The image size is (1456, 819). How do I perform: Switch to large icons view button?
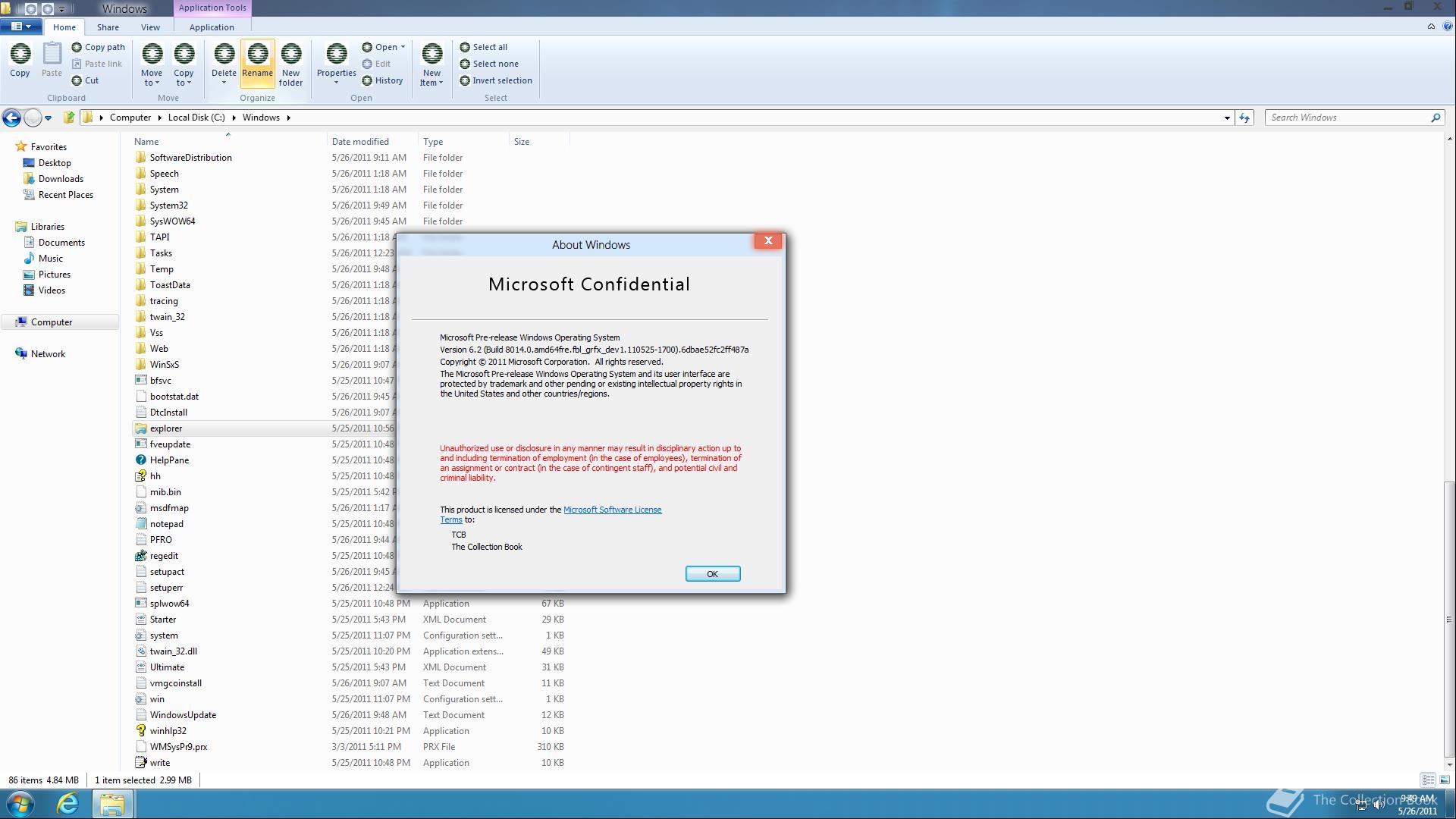1444,780
